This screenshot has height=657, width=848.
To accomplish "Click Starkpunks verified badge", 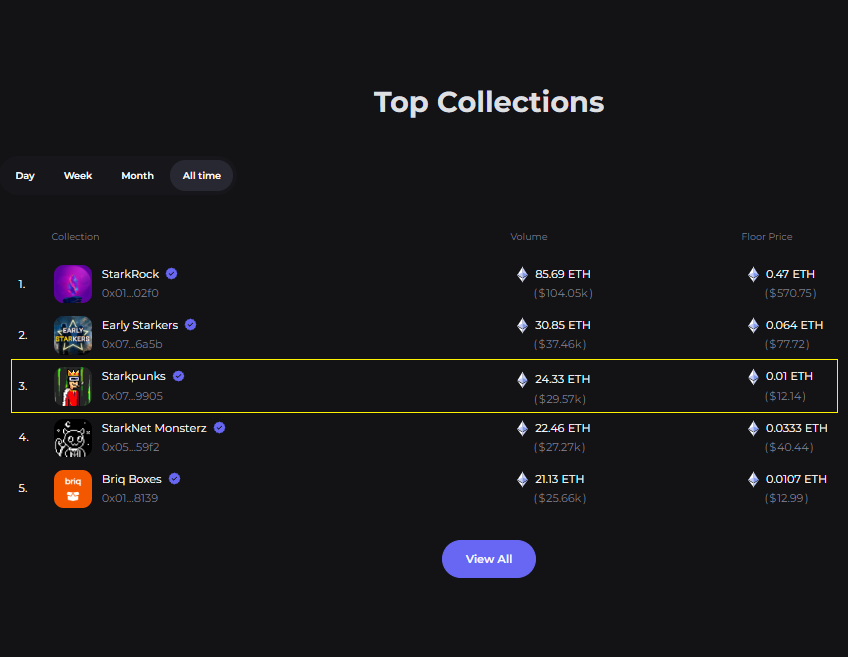I will pyautogui.click(x=178, y=376).
